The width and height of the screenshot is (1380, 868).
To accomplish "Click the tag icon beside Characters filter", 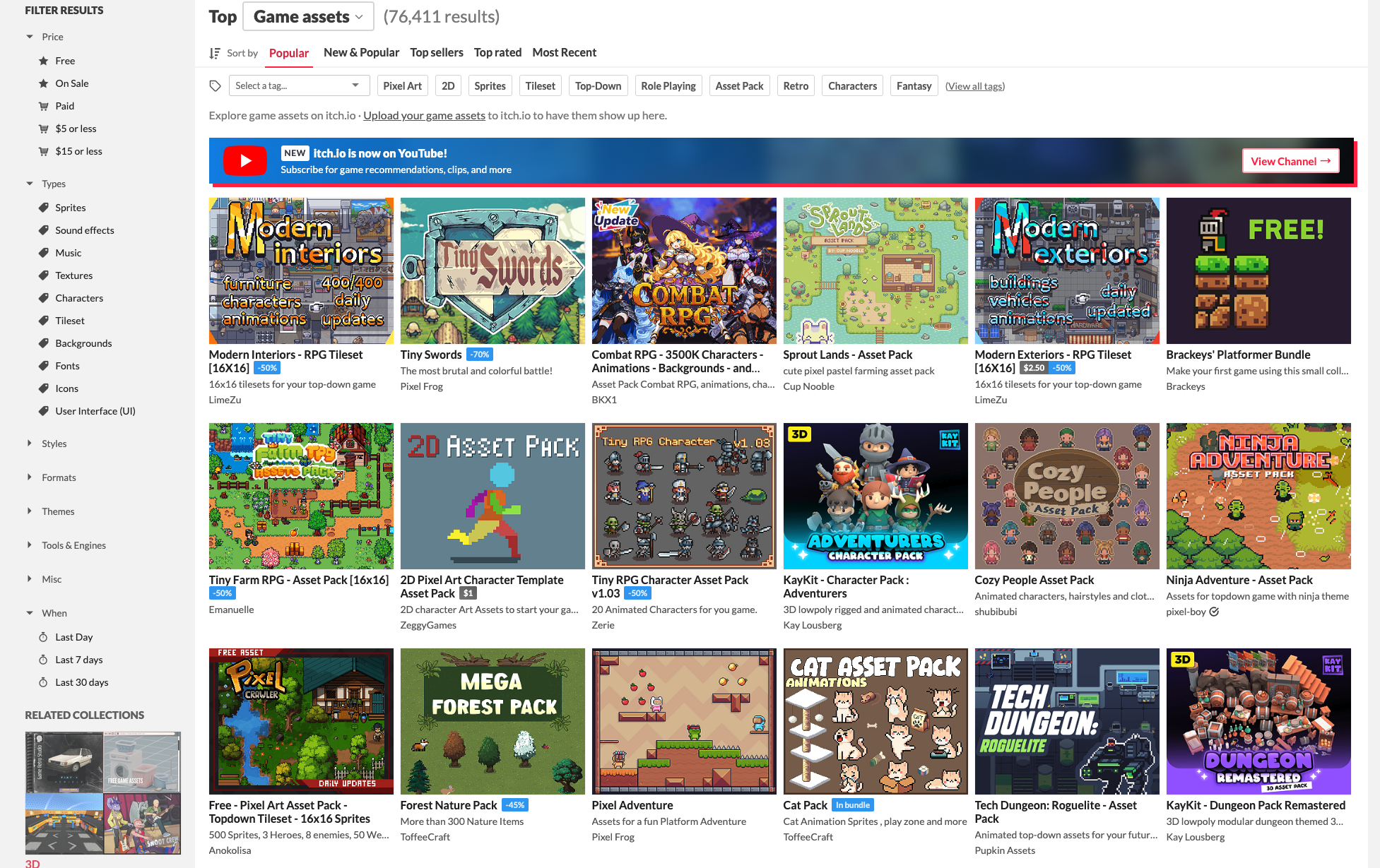I will coord(44,298).
